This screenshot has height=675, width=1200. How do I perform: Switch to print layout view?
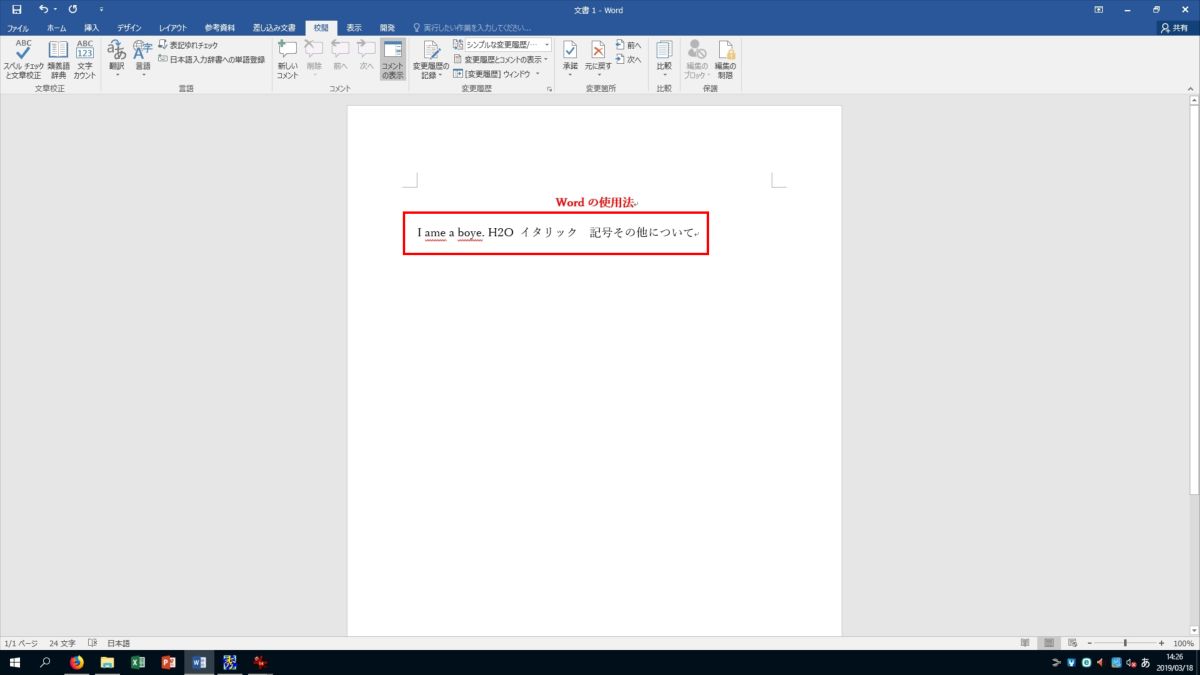click(1049, 643)
